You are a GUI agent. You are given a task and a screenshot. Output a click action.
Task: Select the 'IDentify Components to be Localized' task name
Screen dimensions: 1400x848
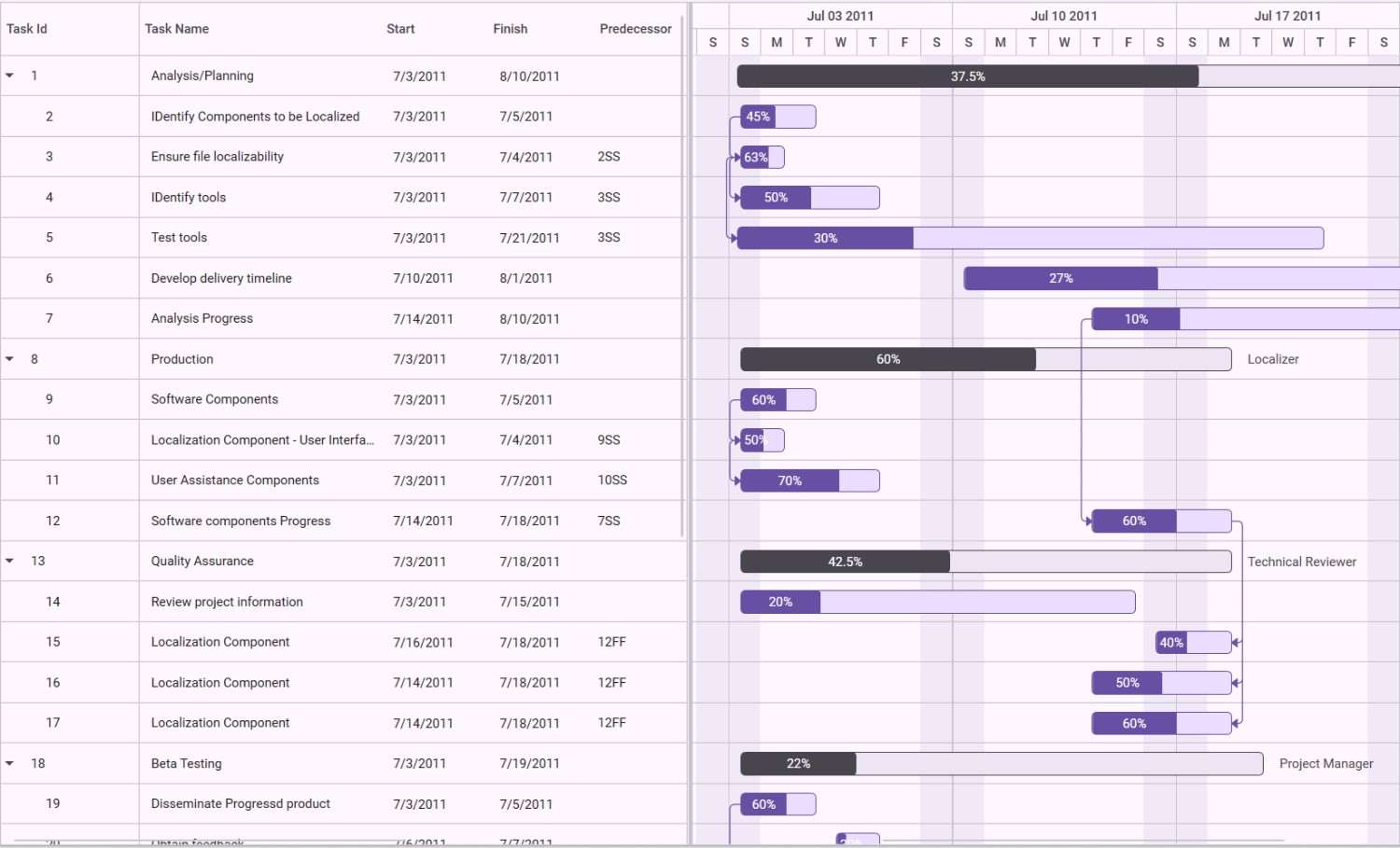point(255,117)
